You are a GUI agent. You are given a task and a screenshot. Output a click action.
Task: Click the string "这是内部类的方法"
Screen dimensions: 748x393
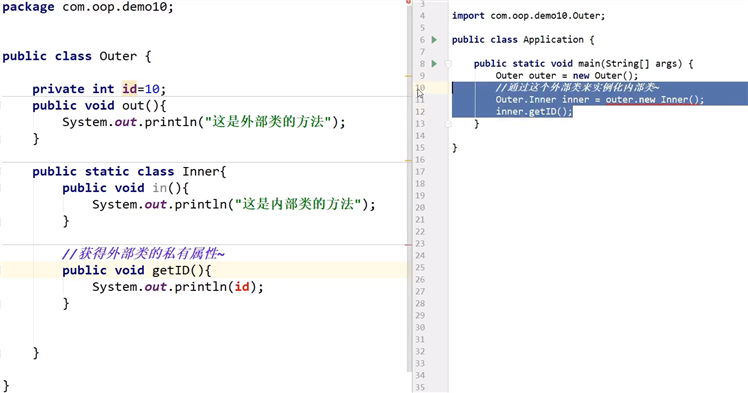[x=299, y=205]
